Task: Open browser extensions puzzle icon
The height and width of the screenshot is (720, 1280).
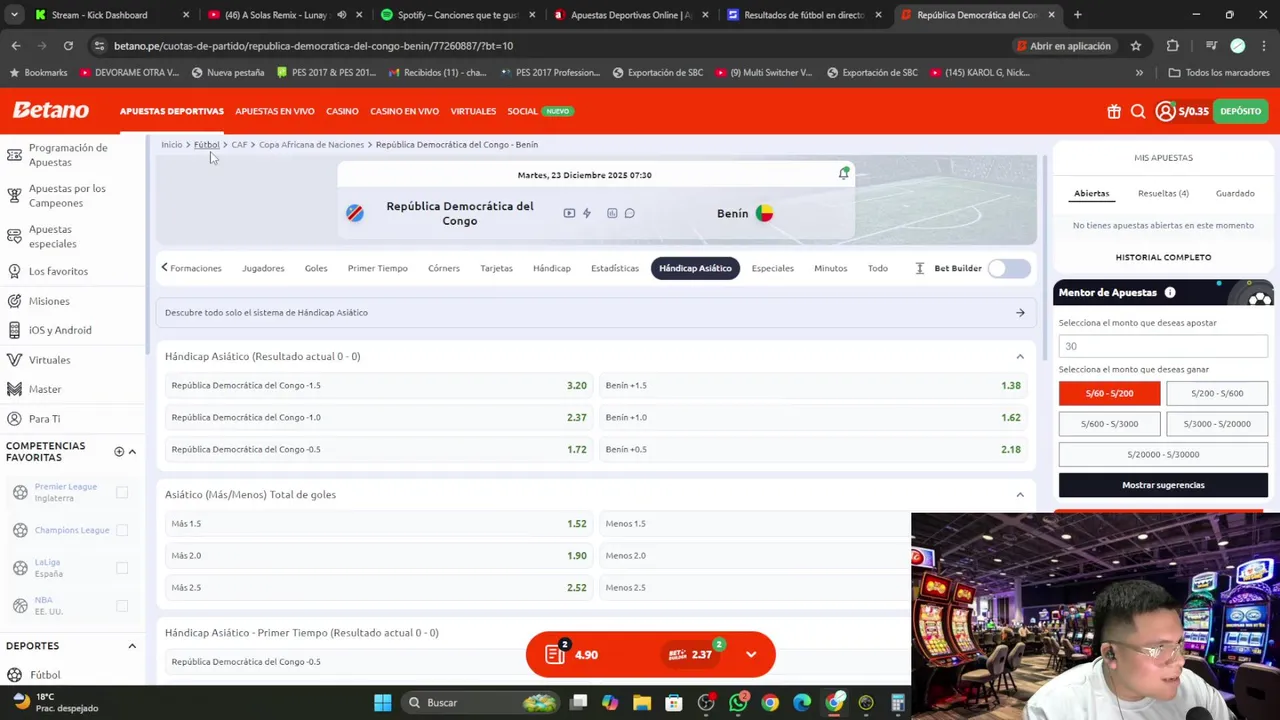Action: click(x=1173, y=46)
